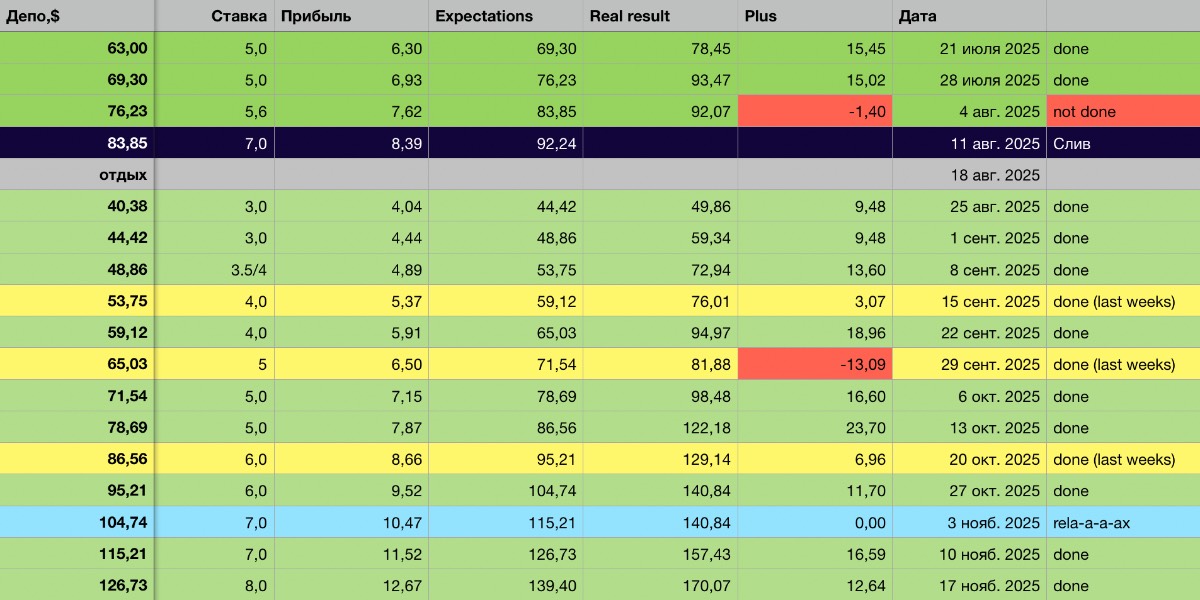1200x600 pixels.
Task: Select the "Слив" cell in dark row
Action: [1122, 144]
